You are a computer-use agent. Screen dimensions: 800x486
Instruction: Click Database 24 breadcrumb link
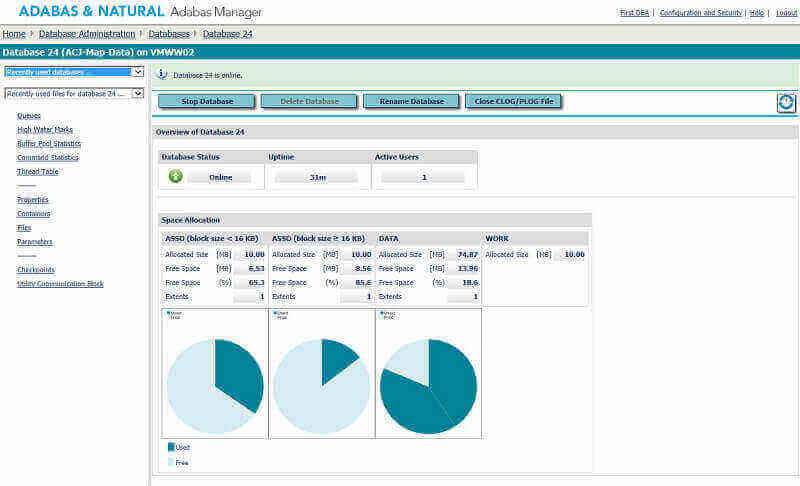click(x=228, y=34)
